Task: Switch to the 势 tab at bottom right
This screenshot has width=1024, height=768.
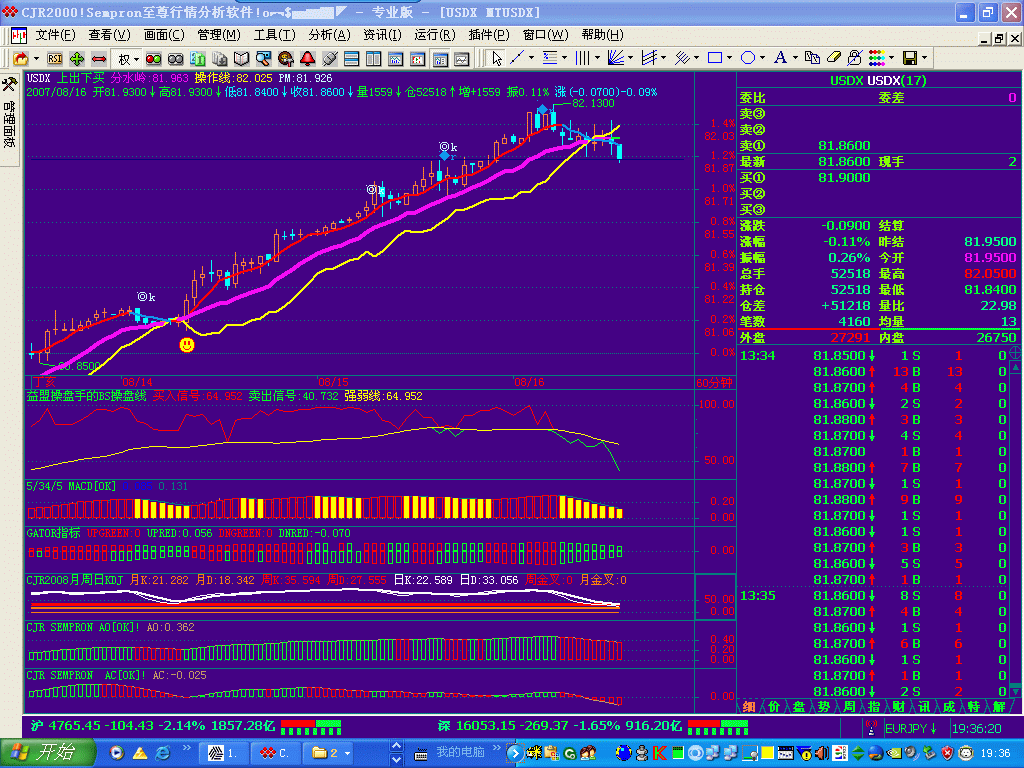Action: 824,707
